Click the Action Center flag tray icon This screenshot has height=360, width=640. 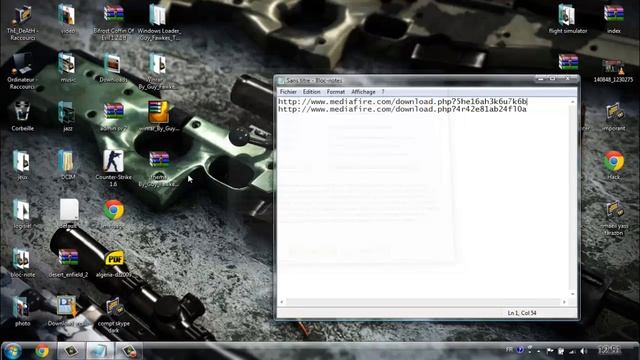(x=550, y=351)
